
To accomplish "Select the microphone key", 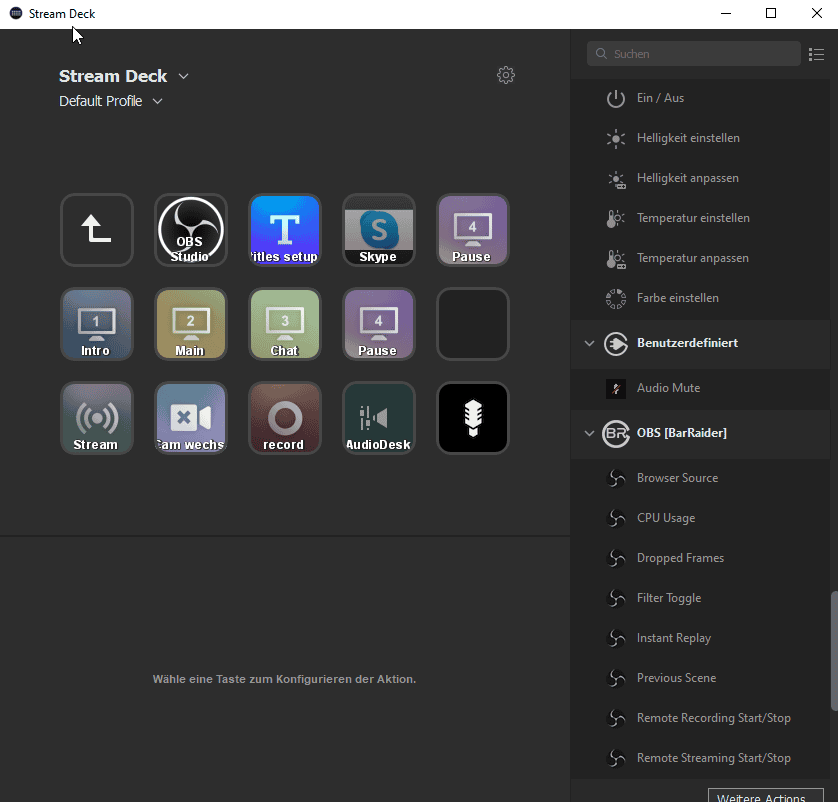I will [473, 418].
